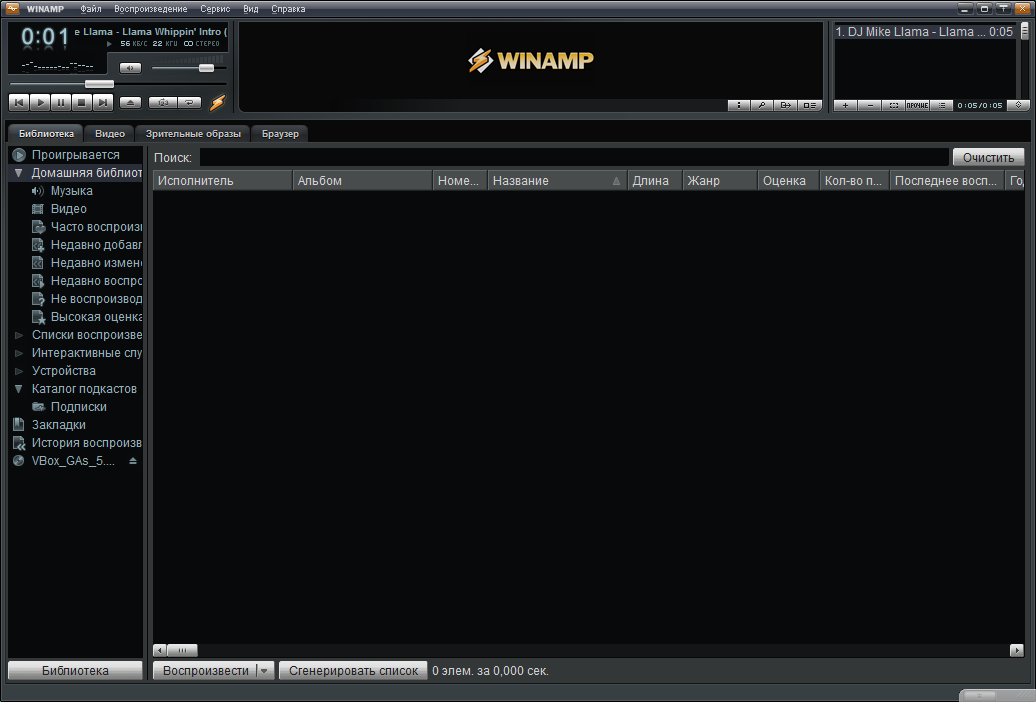
Task: Expand the Устройства tree node
Action: (x=18, y=371)
